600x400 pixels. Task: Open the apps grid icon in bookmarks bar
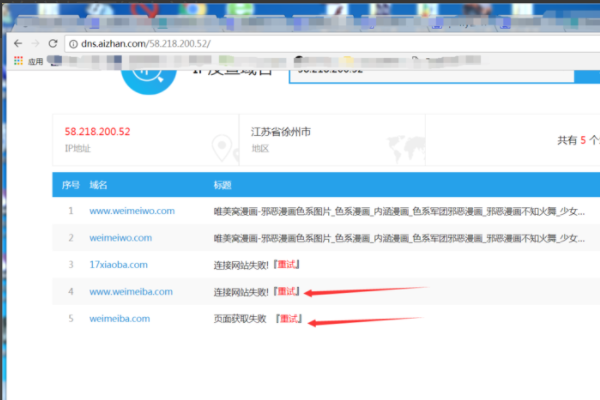pos(18,60)
